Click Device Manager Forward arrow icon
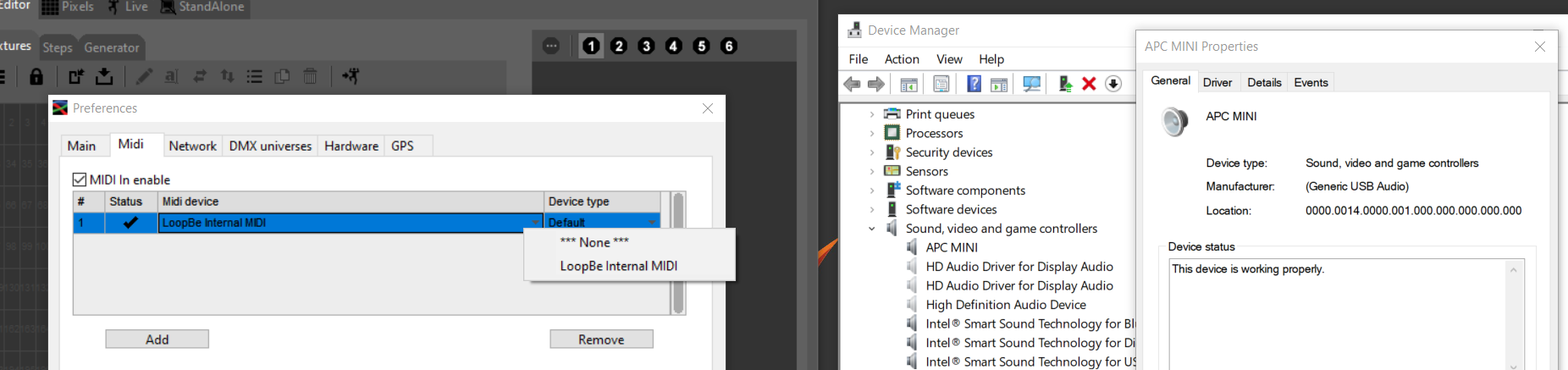This screenshot has width=1568, height=370. click(x=876, y=84)
